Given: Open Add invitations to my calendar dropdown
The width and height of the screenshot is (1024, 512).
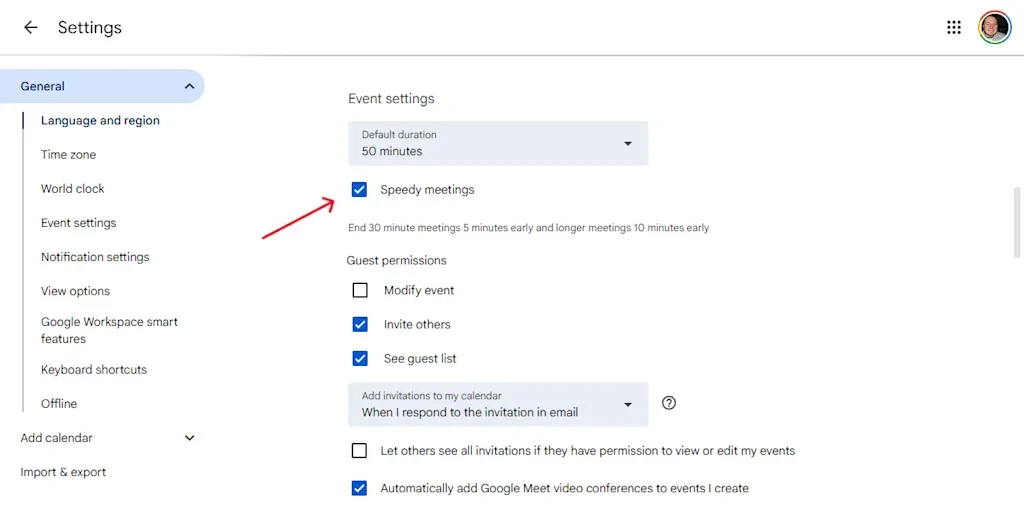Looking at the screenshot, I should [x=497, y=404].
